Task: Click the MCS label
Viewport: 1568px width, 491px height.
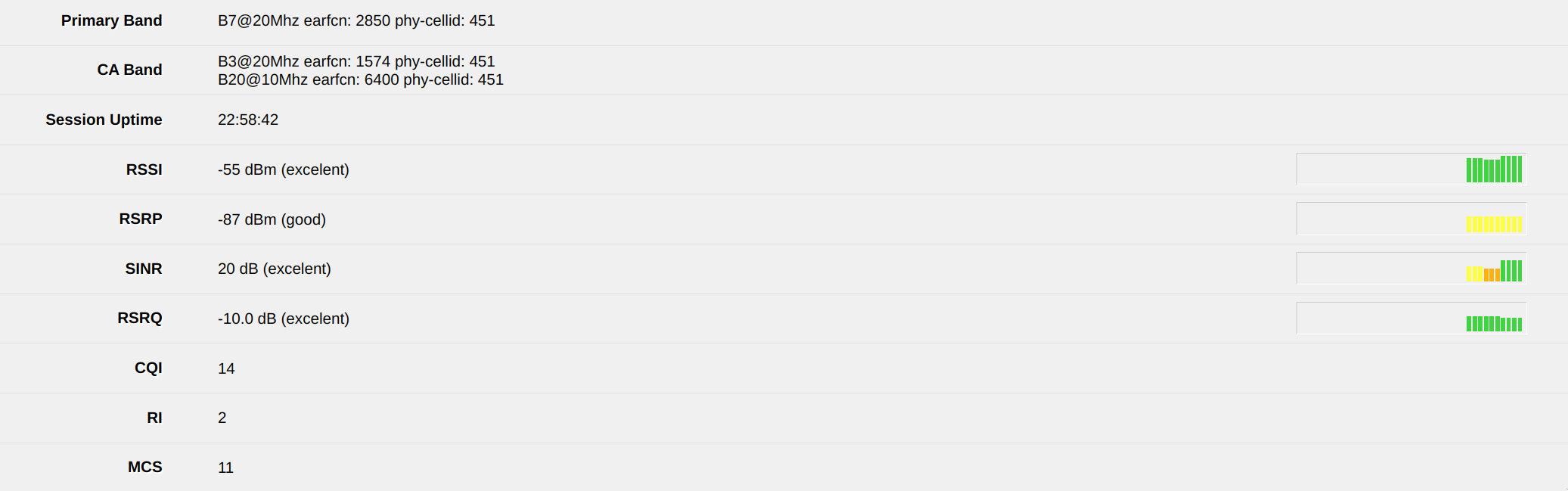Action: [x=144, y=467]
